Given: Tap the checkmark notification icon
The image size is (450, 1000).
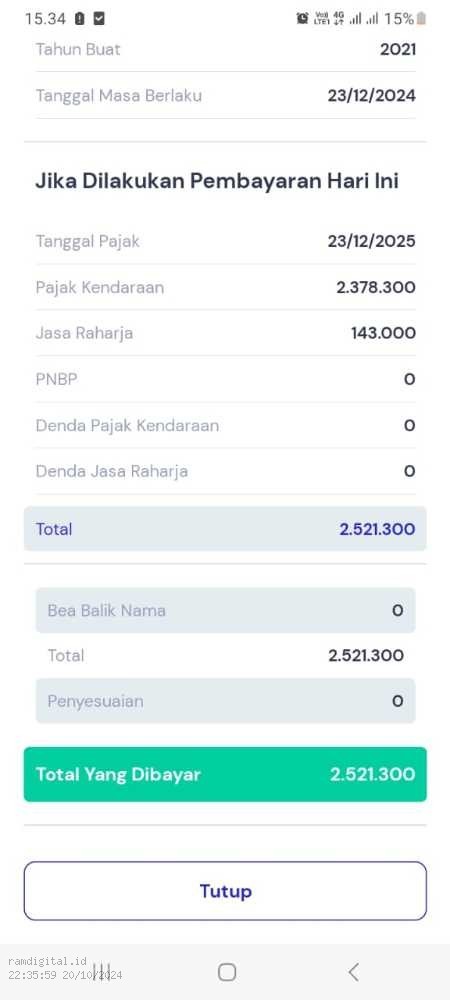Looking at the screenshot, I should (99, 18).
